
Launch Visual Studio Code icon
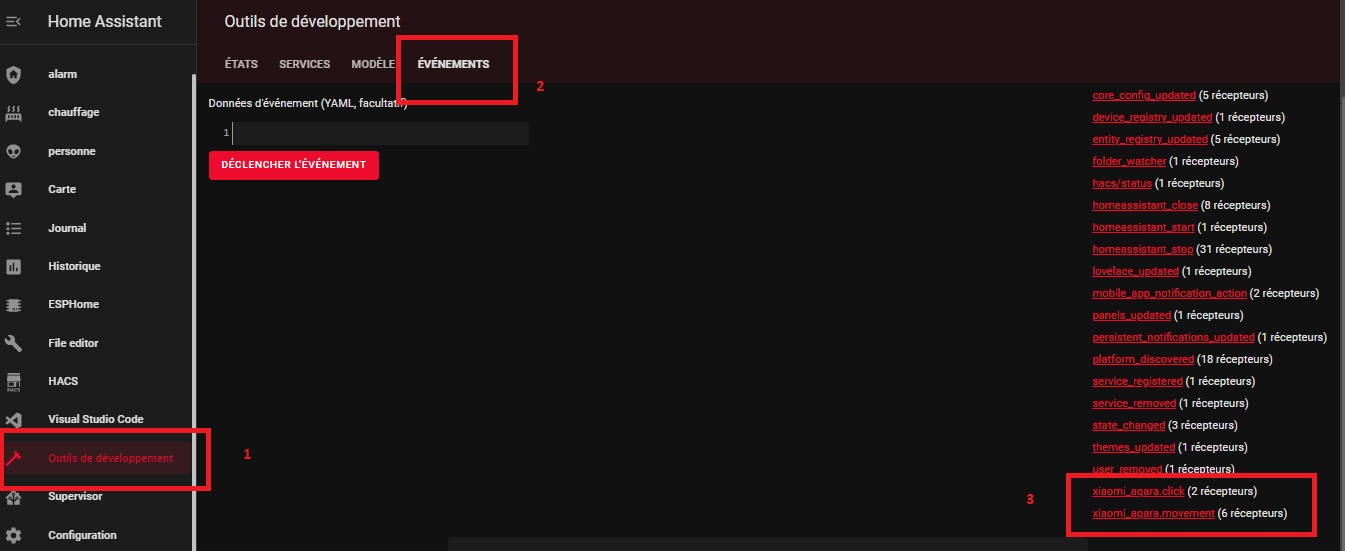pos(14,420)
